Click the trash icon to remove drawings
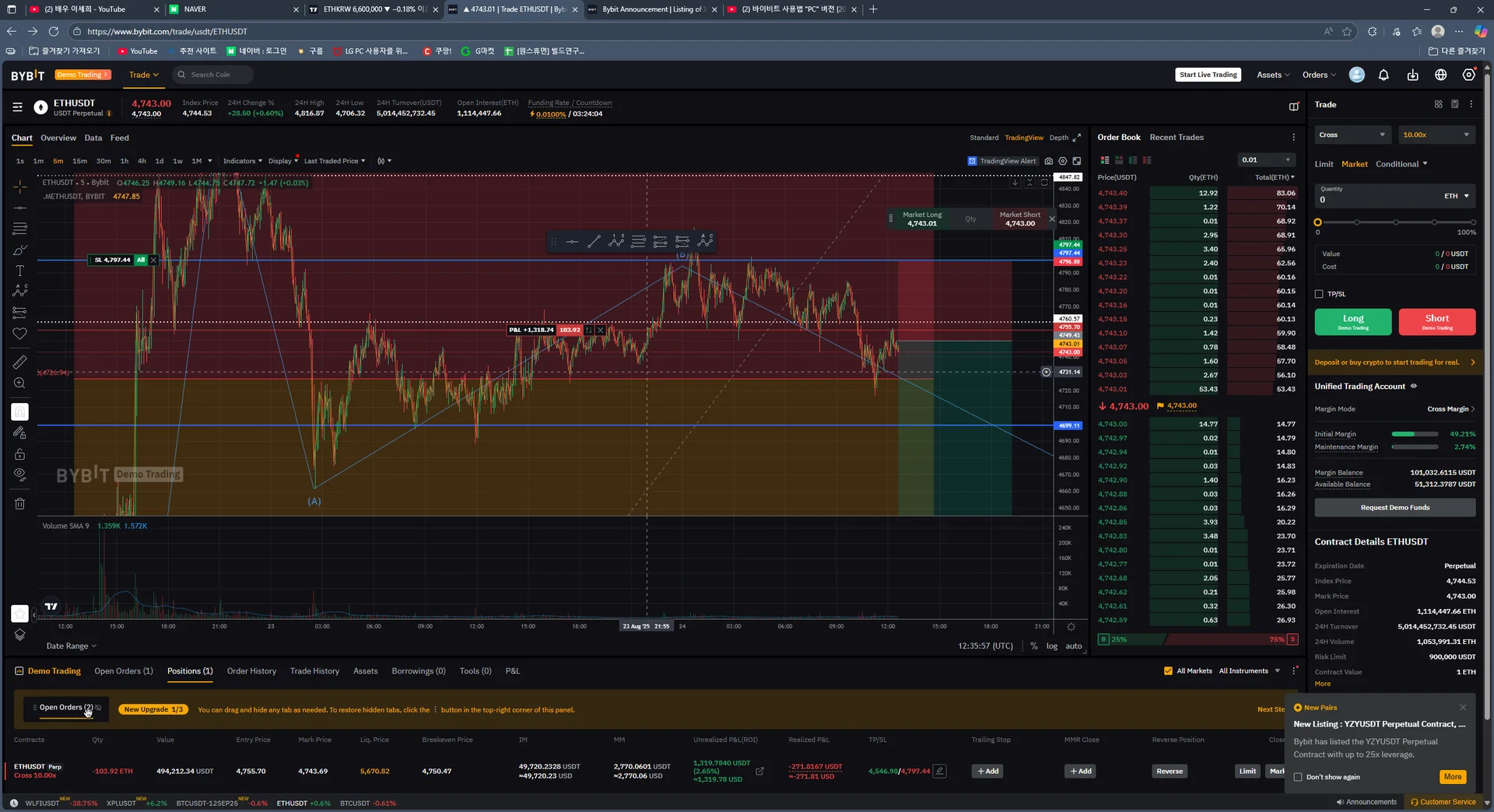Image resolution: width=1494 pixels, height=812 pixels. coord(20,504)
